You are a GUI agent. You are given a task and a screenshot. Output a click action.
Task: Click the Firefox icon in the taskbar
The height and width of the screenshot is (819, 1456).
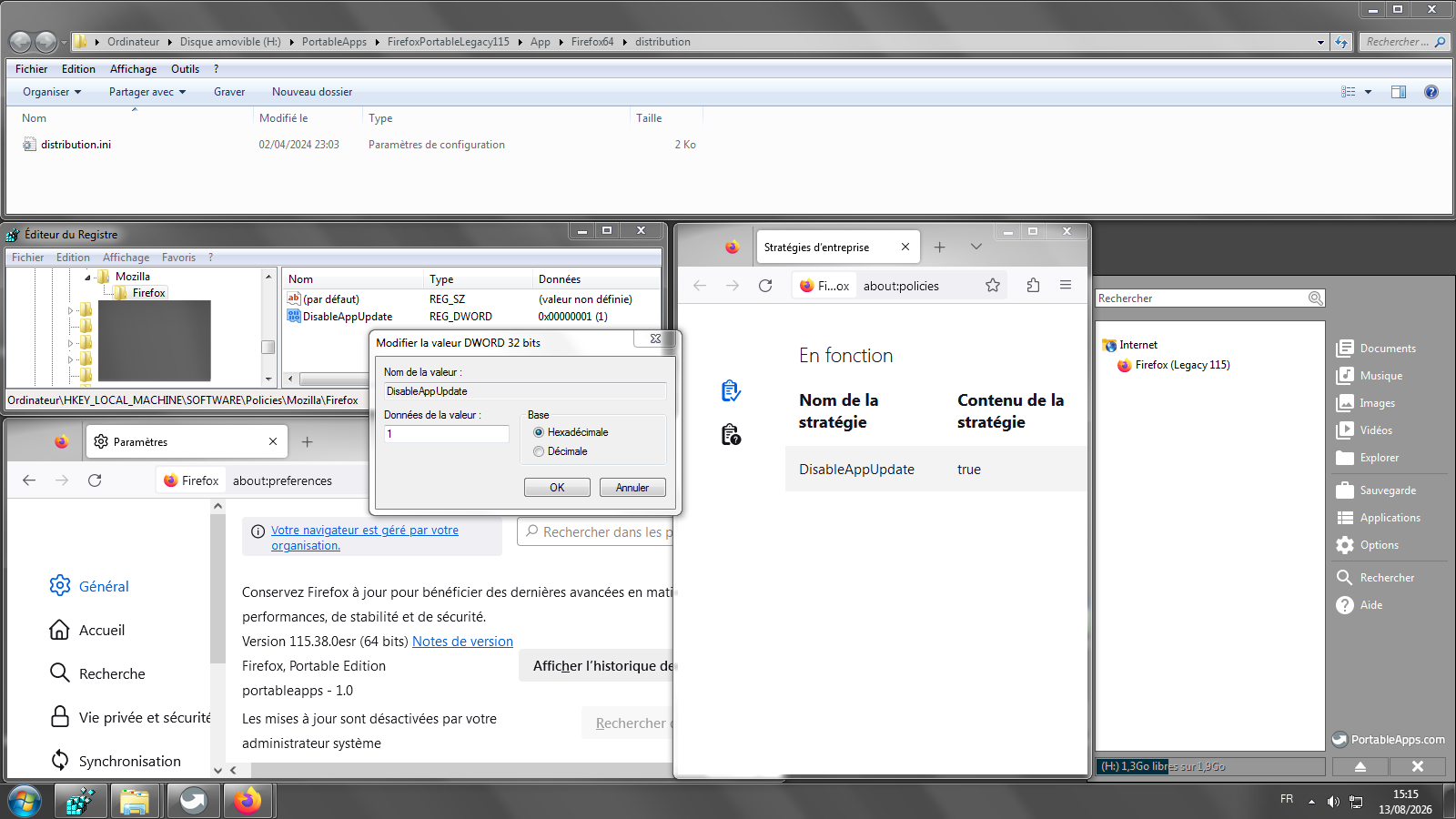pos(247,801)
